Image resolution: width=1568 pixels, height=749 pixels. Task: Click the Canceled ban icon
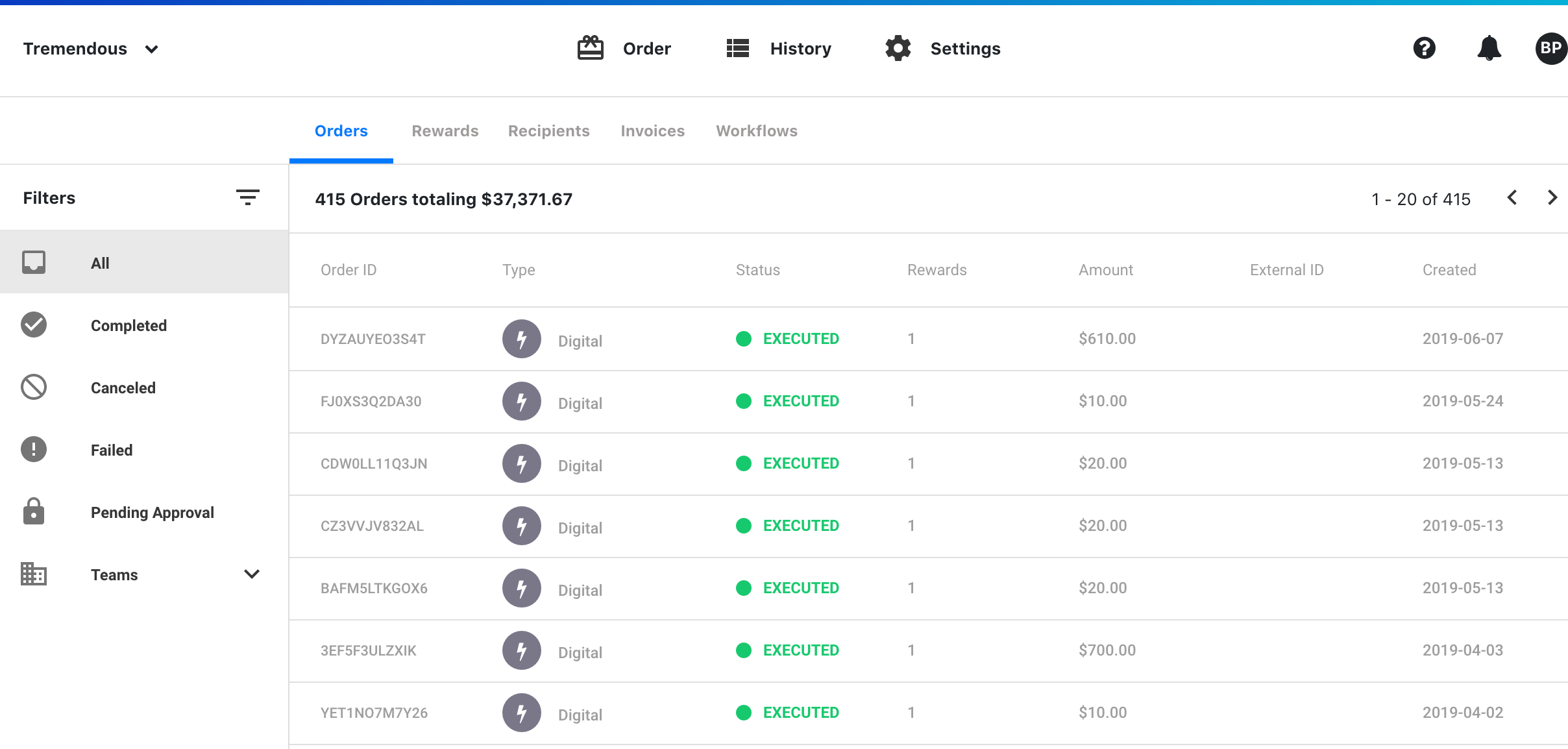(x=34, y=387)
